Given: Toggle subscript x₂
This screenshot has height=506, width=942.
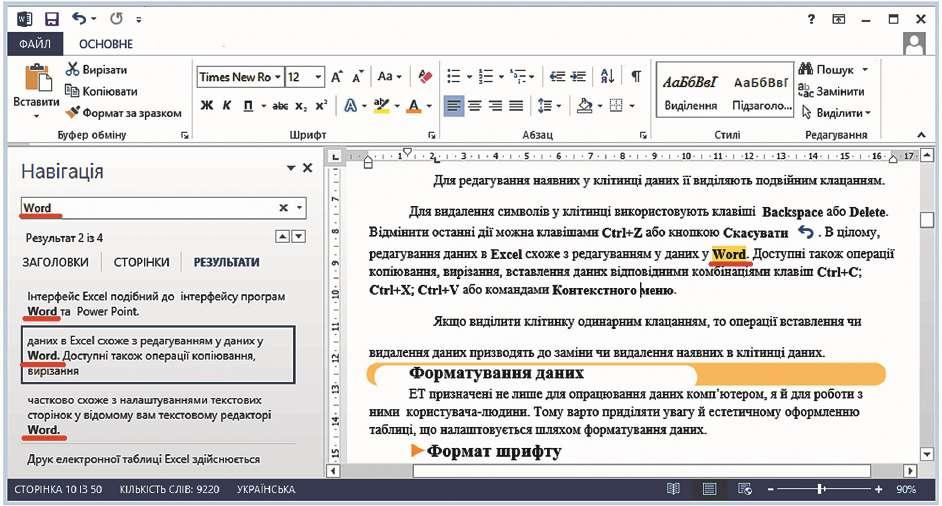Looking at the screenshot, I should coord(300,106).
